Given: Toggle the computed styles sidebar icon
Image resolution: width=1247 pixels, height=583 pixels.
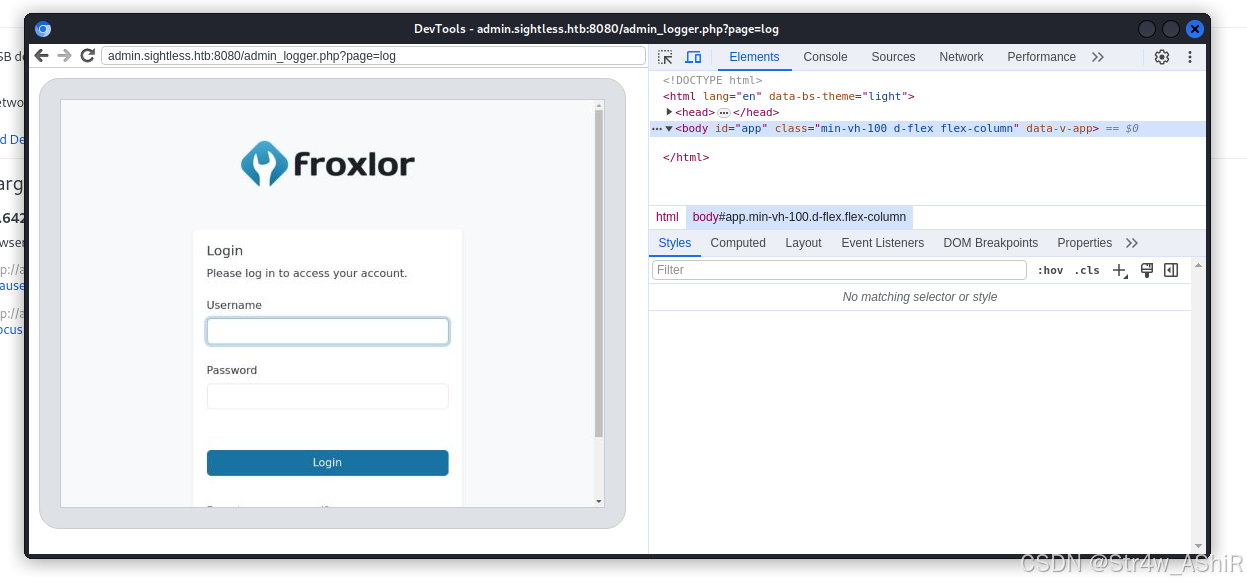Looking at the screenshot, I should click(1171, 270).
